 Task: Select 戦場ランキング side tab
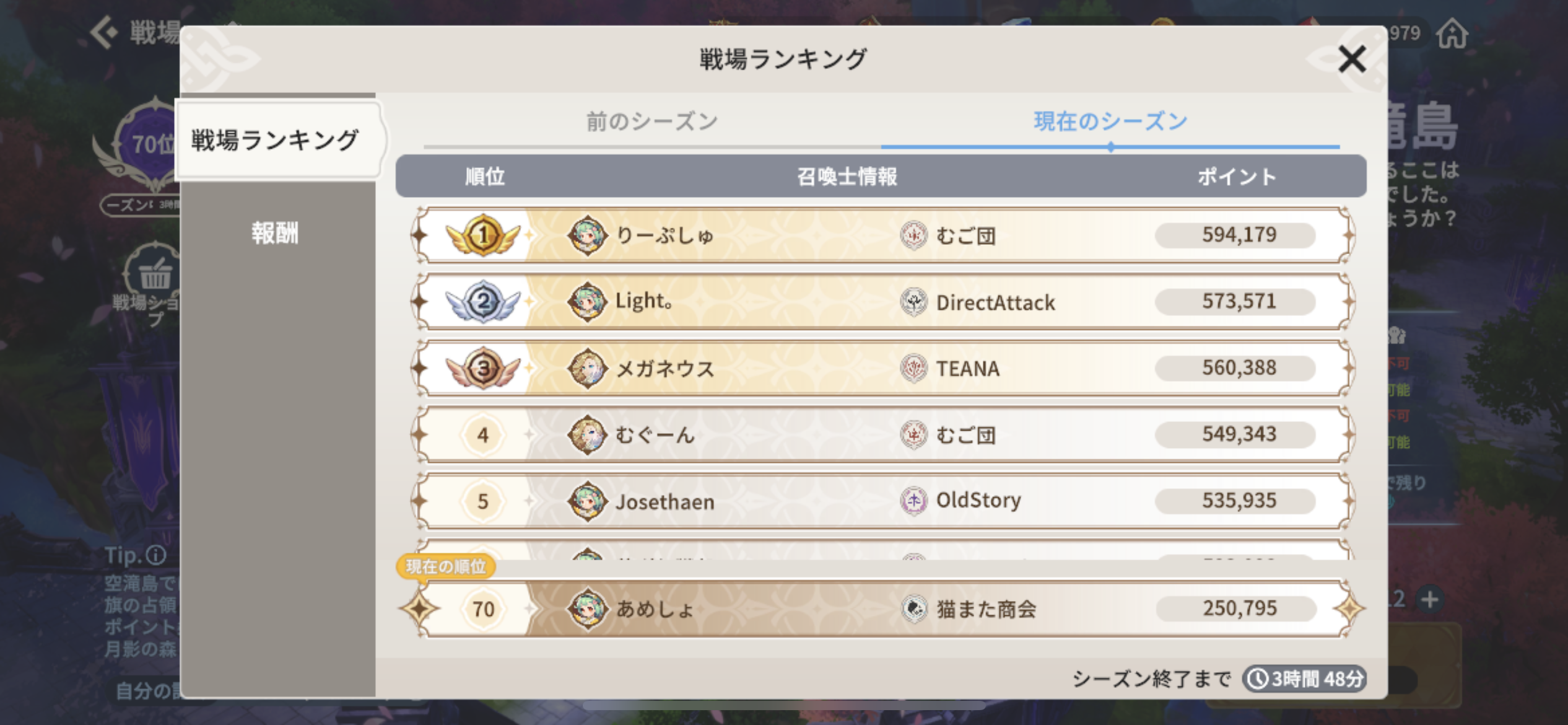(x=276, y=141)
